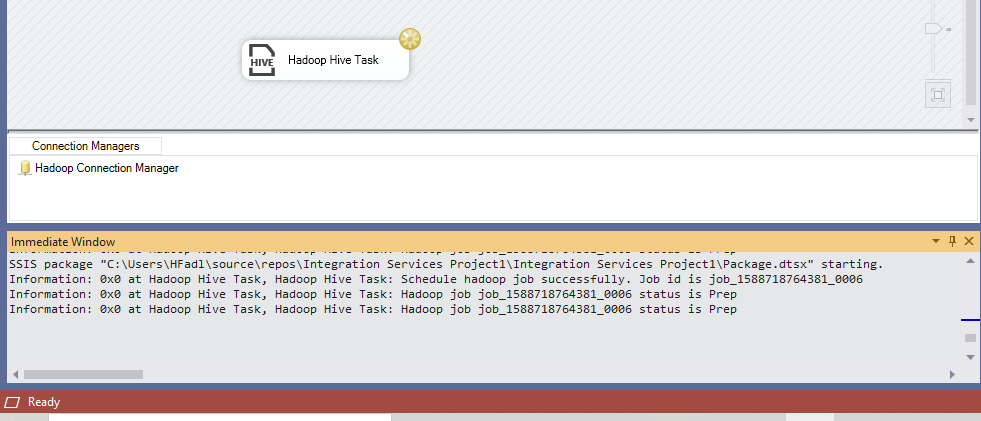The height and width of the screenshot is (421, 981).
Task: Click the status bar icon beside Ready
Action: [x=12, y=402]
